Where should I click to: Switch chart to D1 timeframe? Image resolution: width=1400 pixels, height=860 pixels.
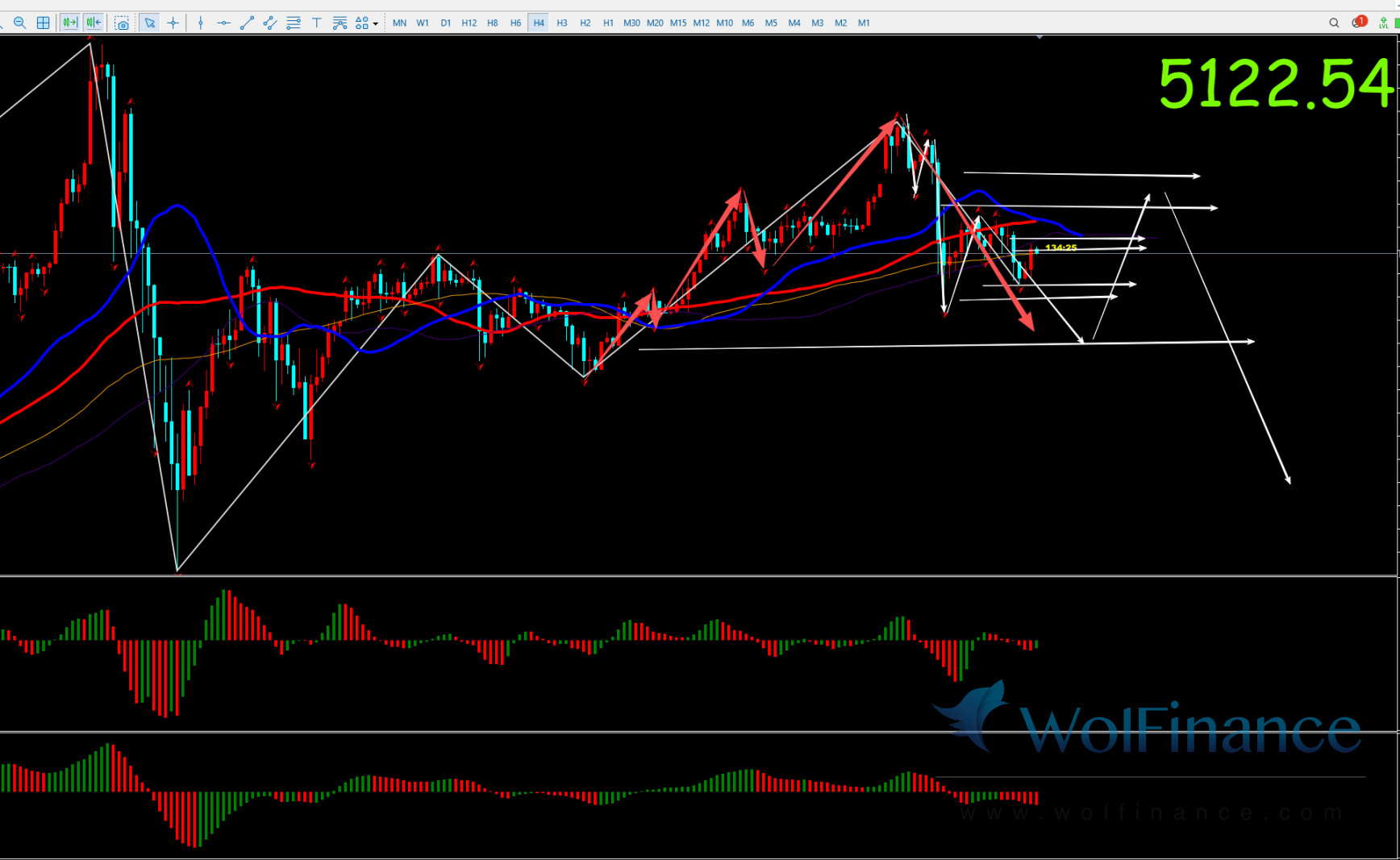point(446,23)
